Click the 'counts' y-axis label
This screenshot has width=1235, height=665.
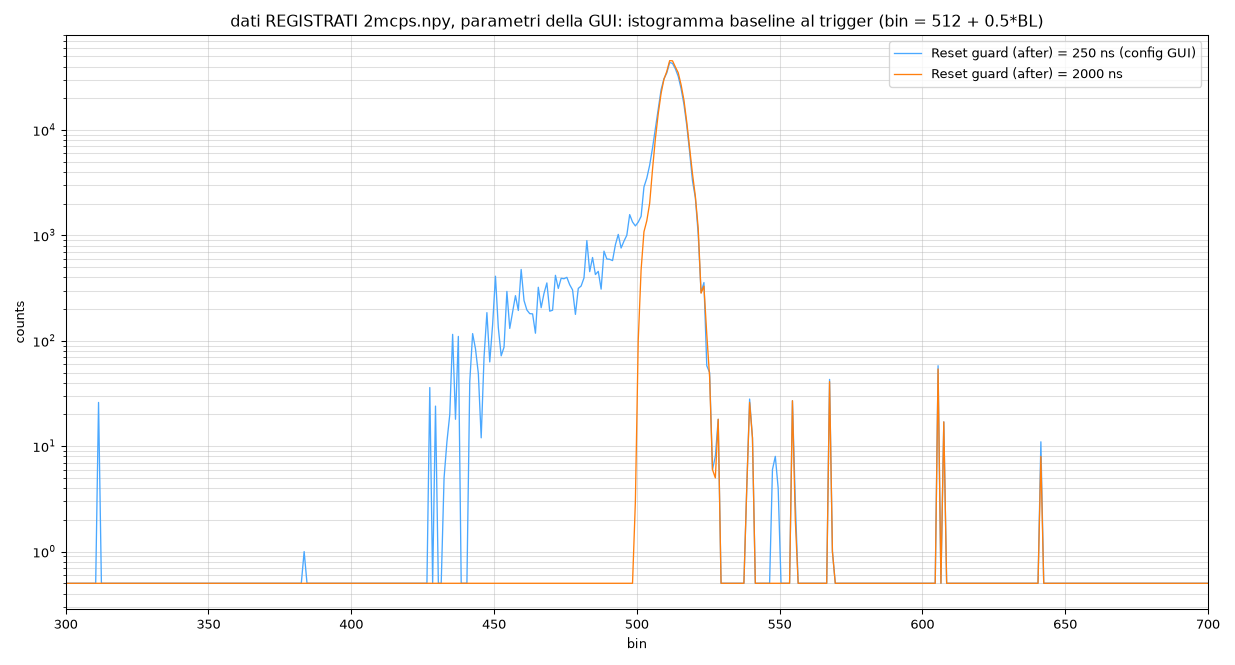tap(20, 322)
